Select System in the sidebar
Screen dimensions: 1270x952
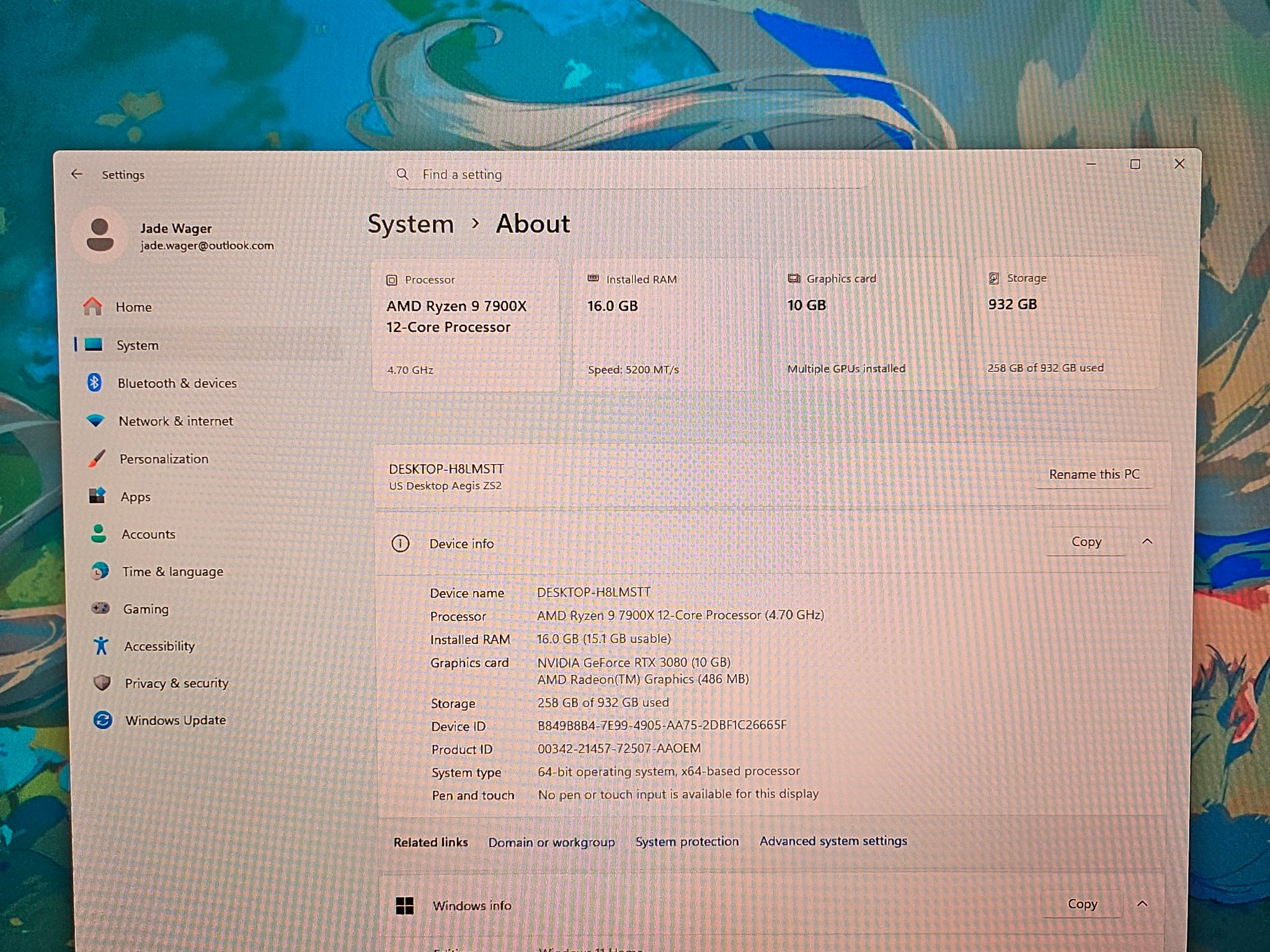208,345
